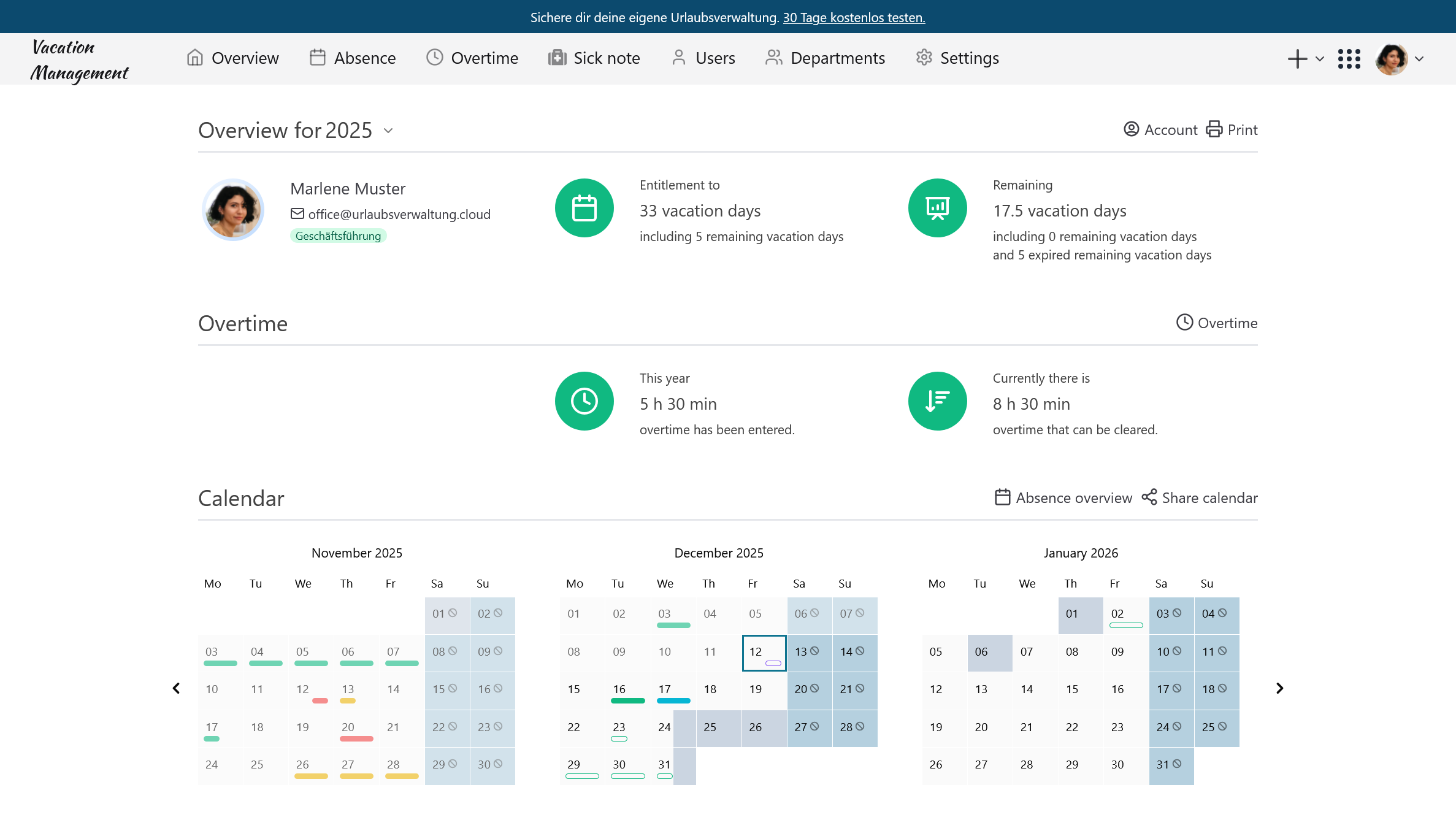Click the clearable overtime sort icon

coord(937,401)
